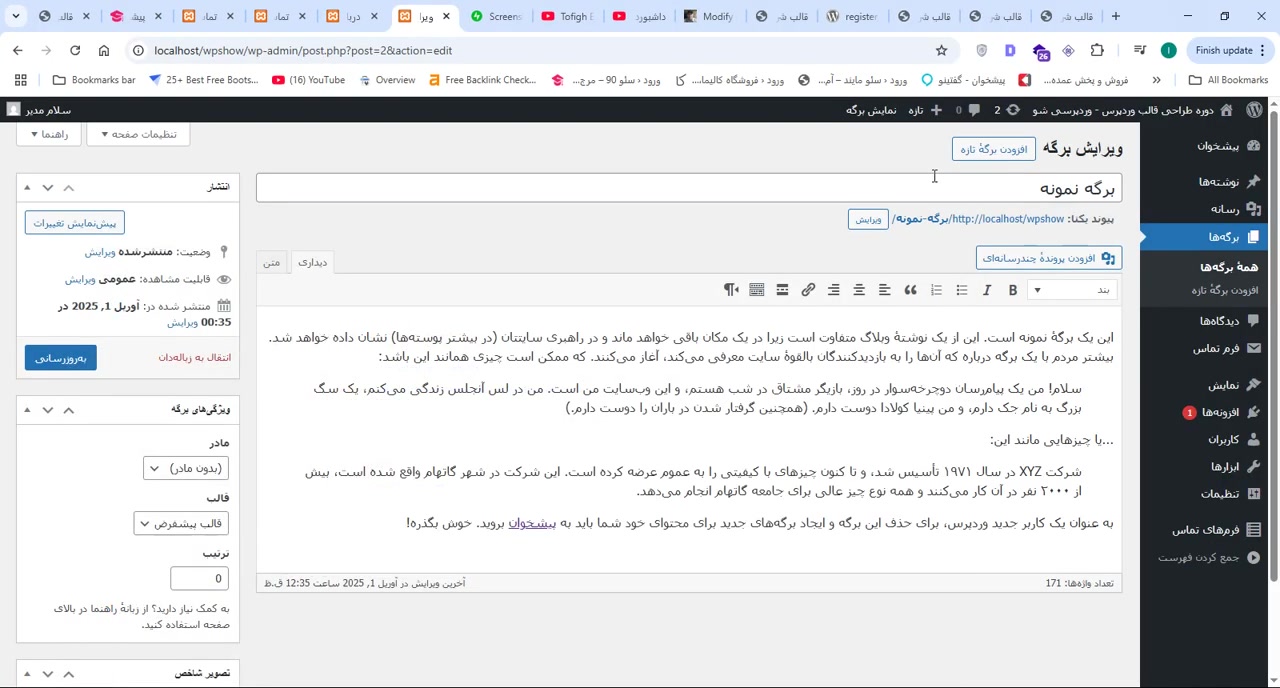The image size is (1280, 688).
Task: Click the page title input field
Action: point(690,188)
